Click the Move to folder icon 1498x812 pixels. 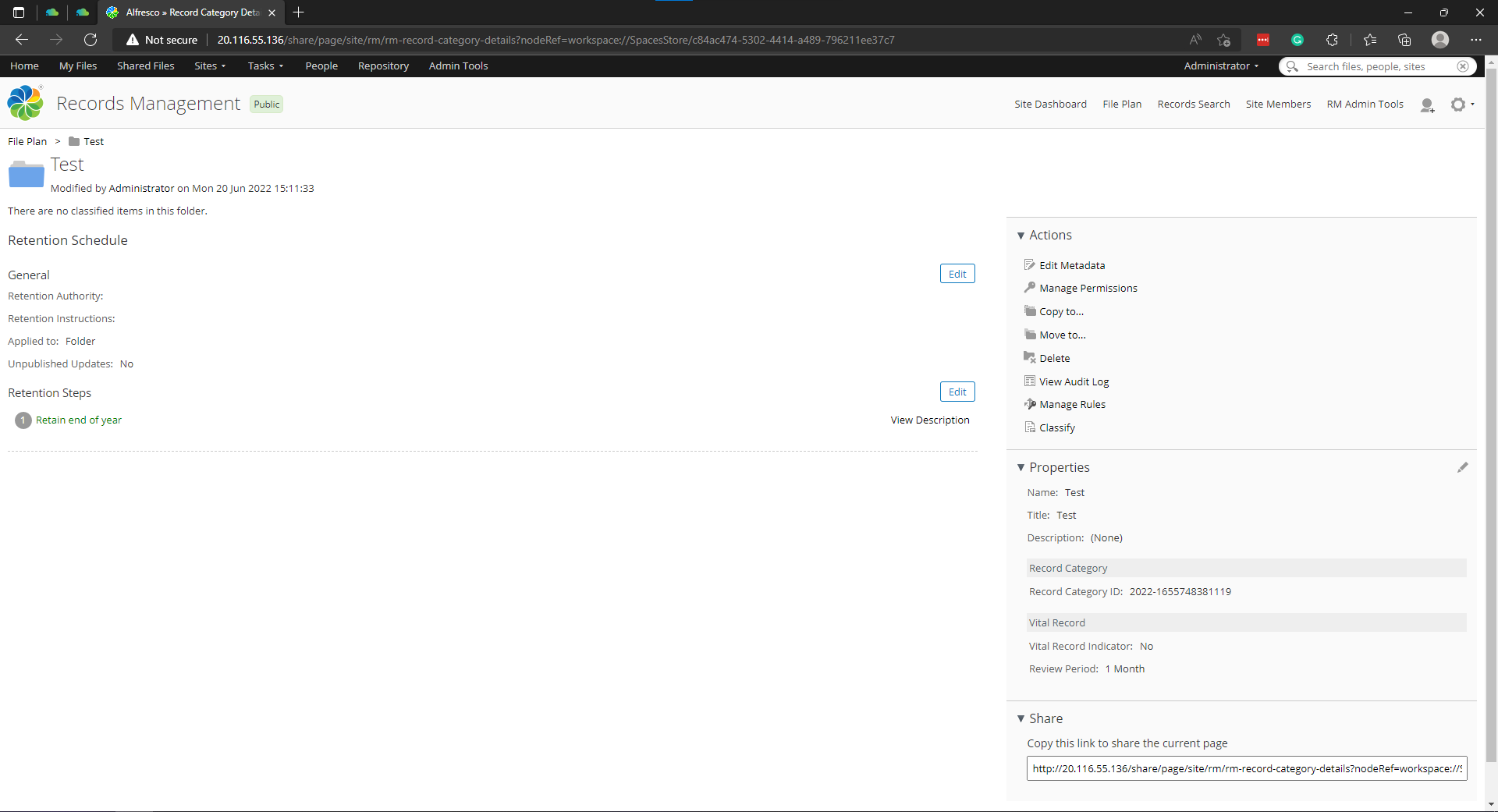coord(1030,334)
